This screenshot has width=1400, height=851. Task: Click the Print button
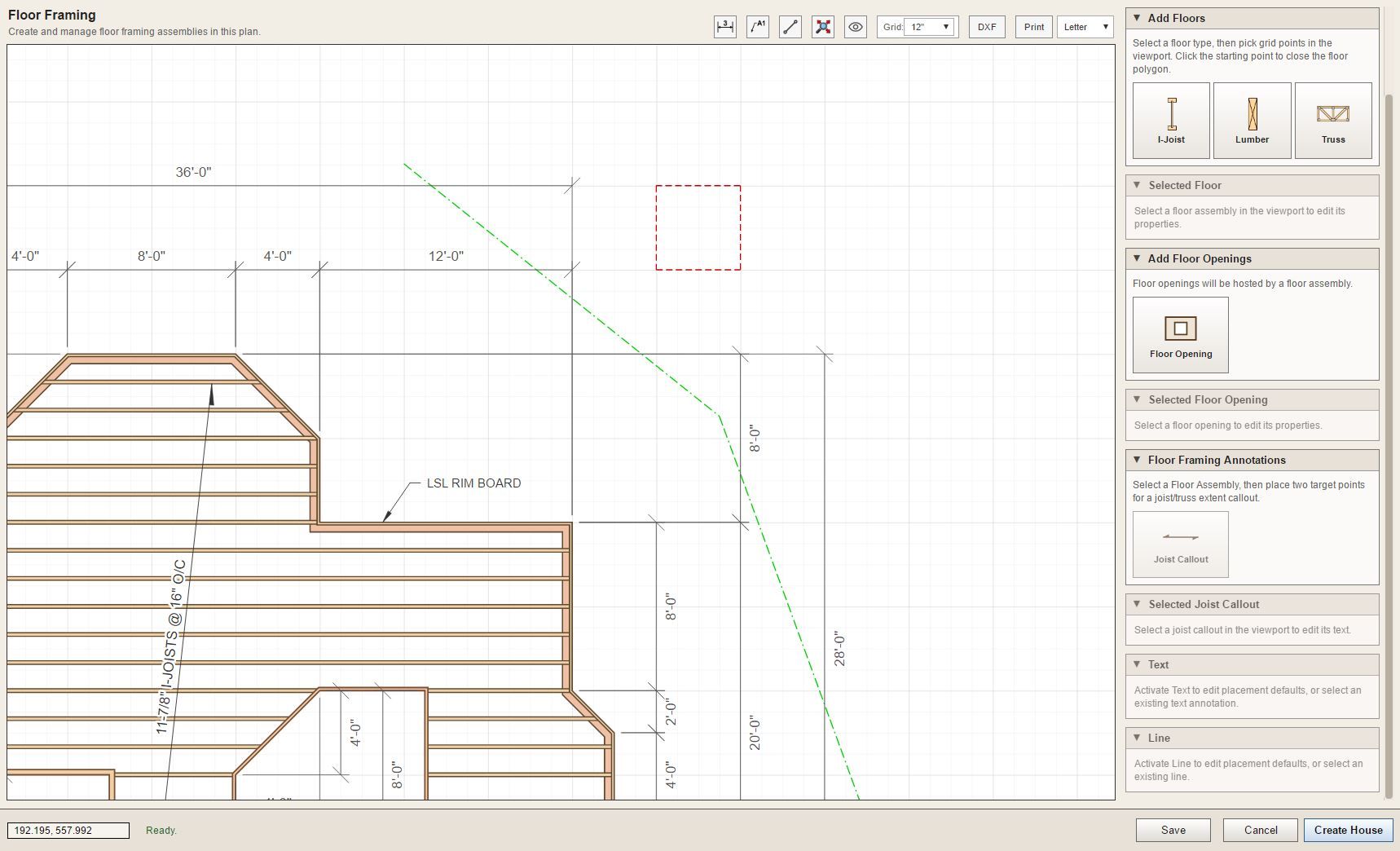[x=1034, y=27]
